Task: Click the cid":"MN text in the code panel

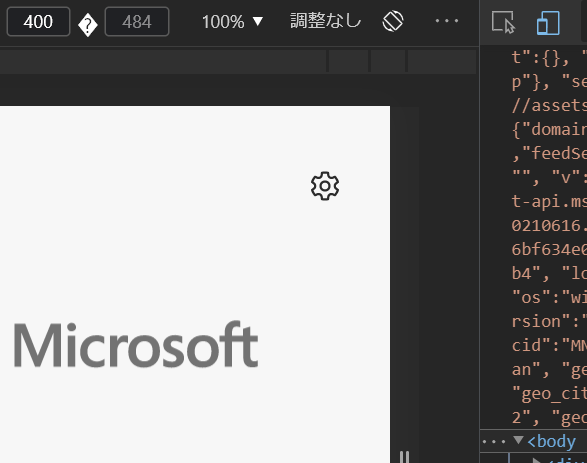Action: click(549, 345)
